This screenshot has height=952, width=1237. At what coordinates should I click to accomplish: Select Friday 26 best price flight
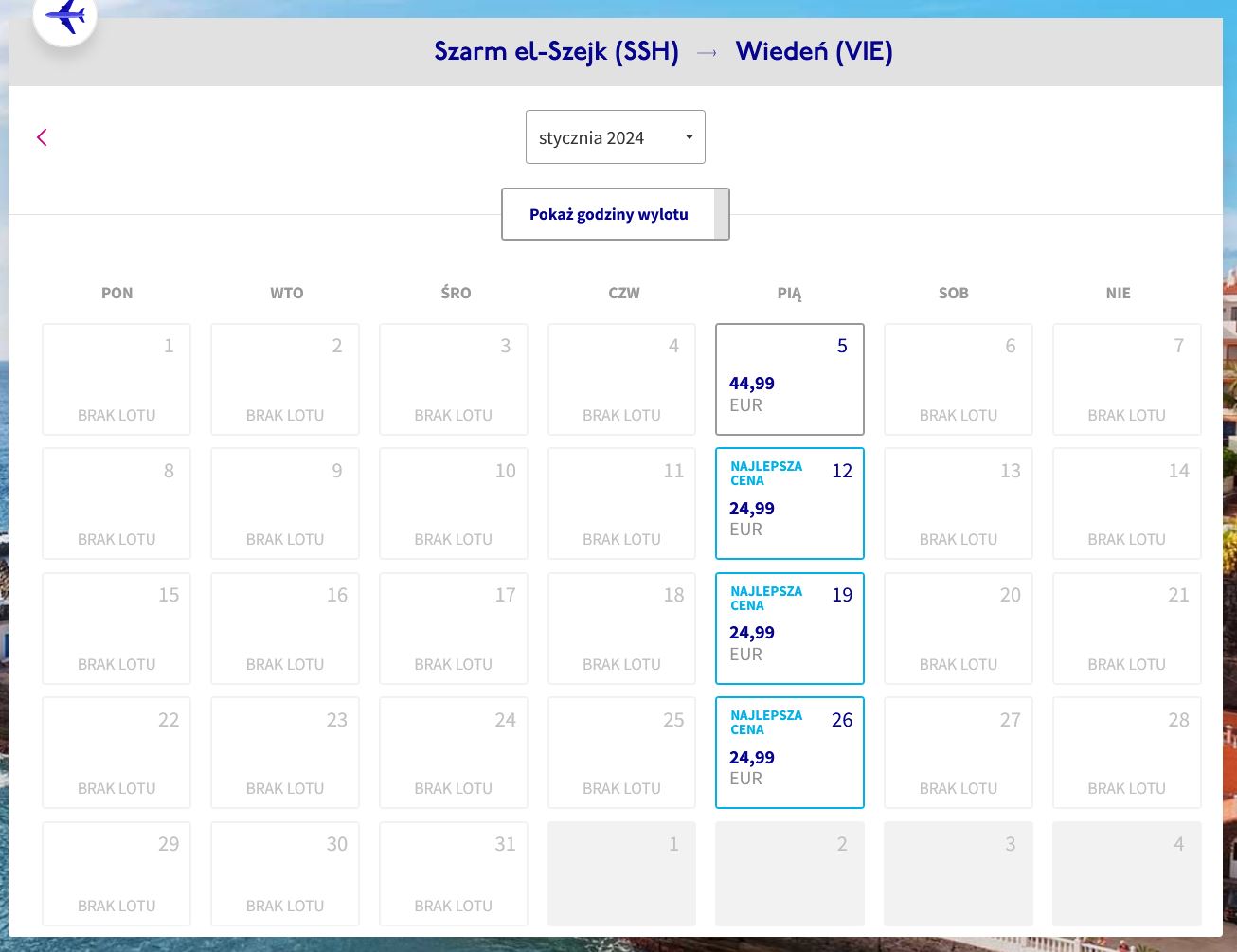pos(790,752)
